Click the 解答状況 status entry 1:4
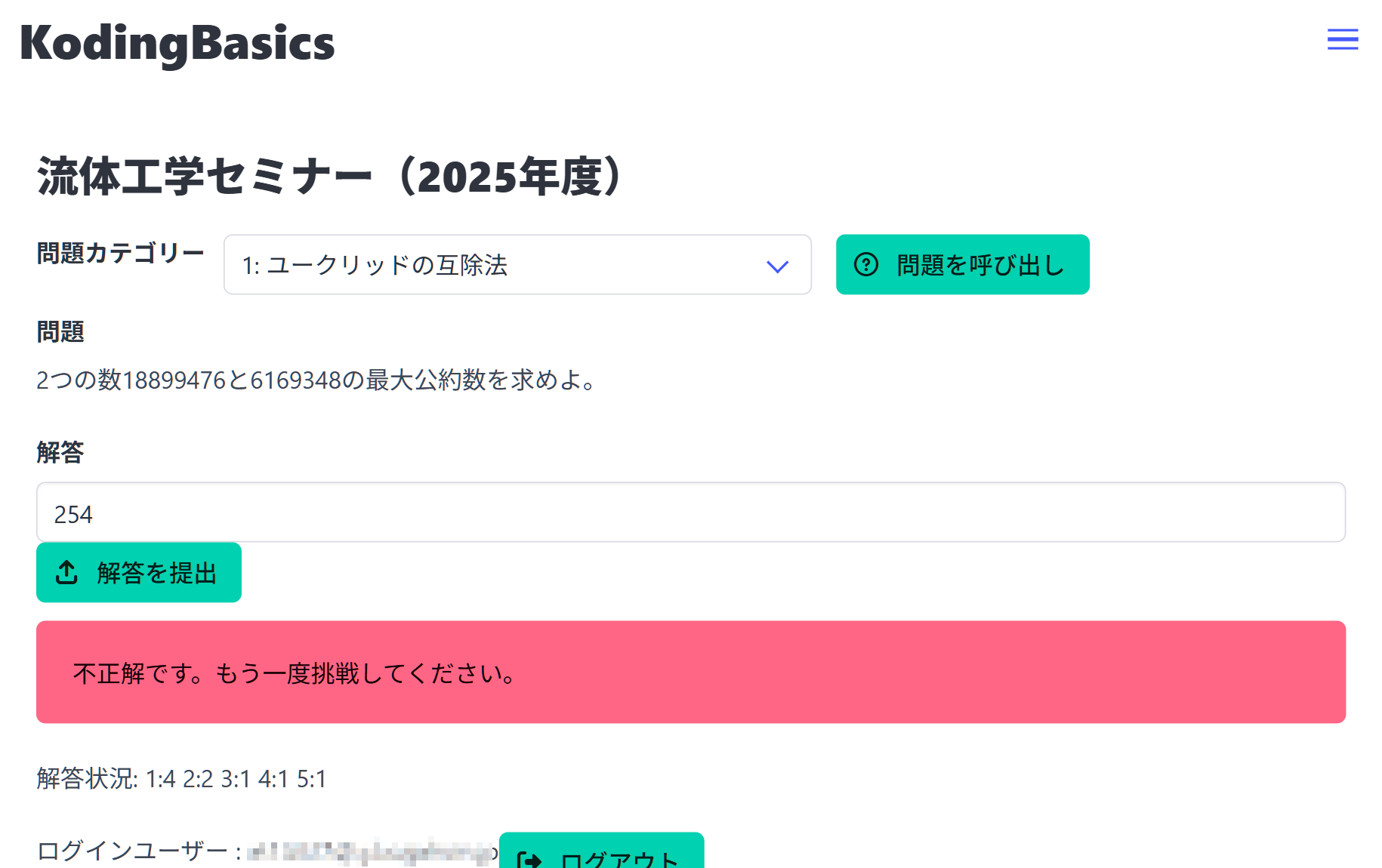Screen dimensions: 1382x868 162,778
